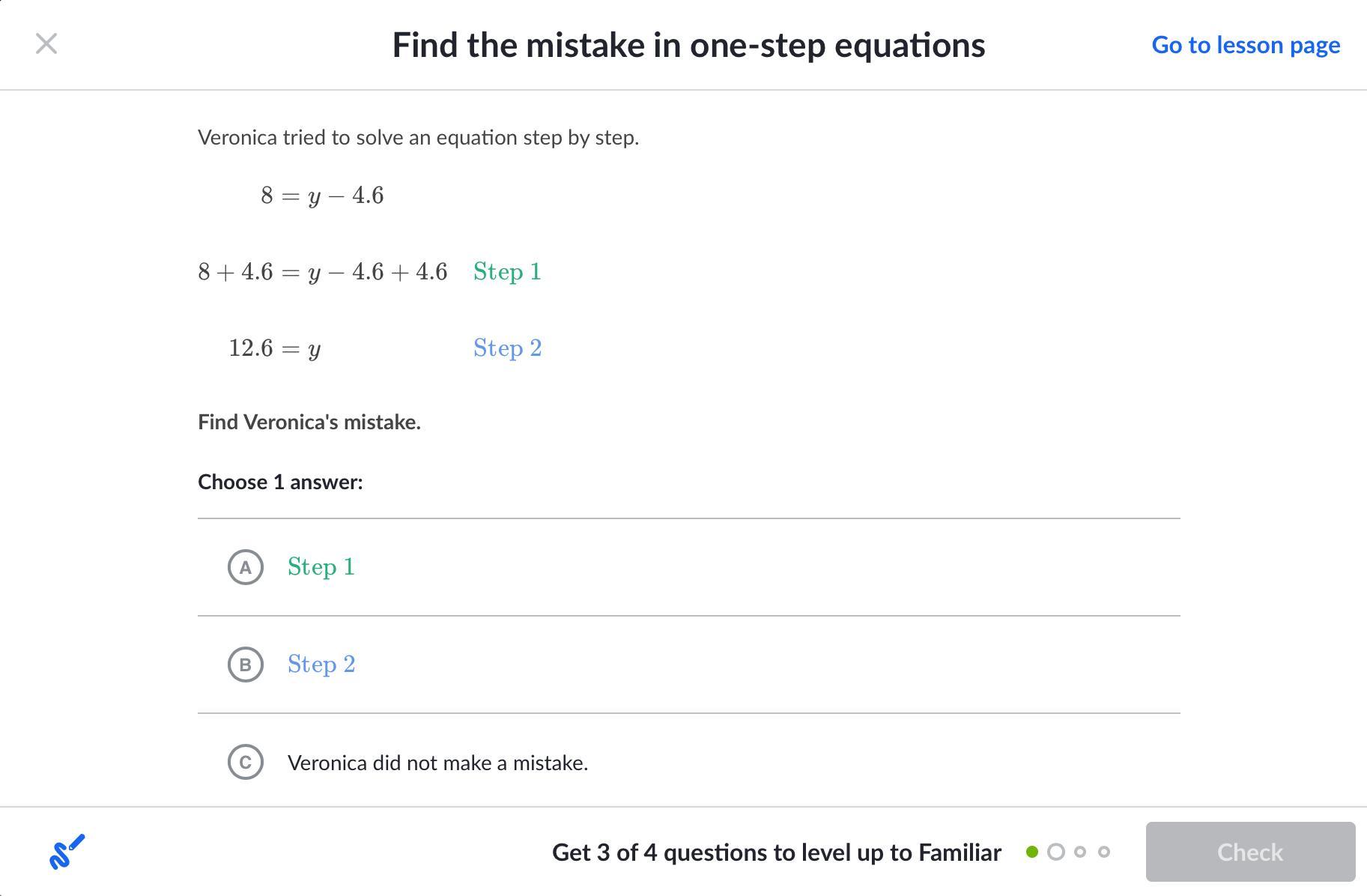Click the exercise title heading
This screenshot has height=896, width=1367.
688,45
